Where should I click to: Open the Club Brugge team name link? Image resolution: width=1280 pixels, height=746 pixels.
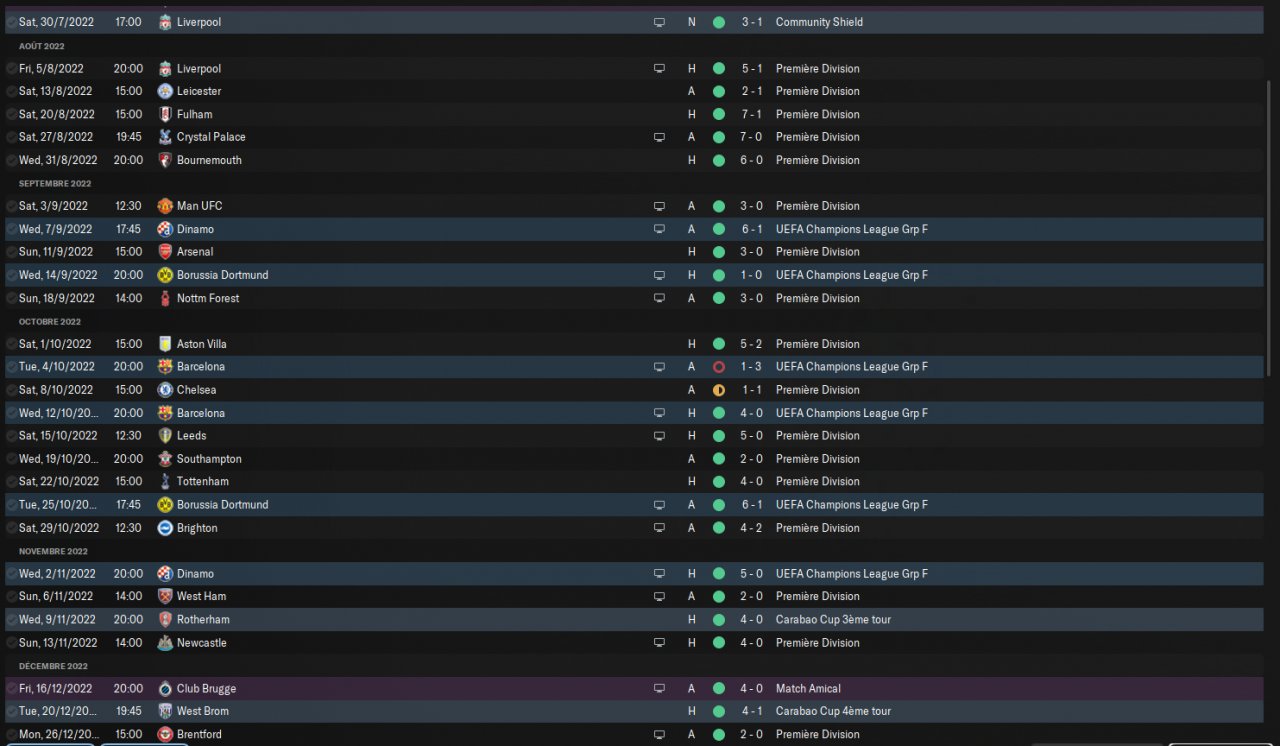(206, 688)
